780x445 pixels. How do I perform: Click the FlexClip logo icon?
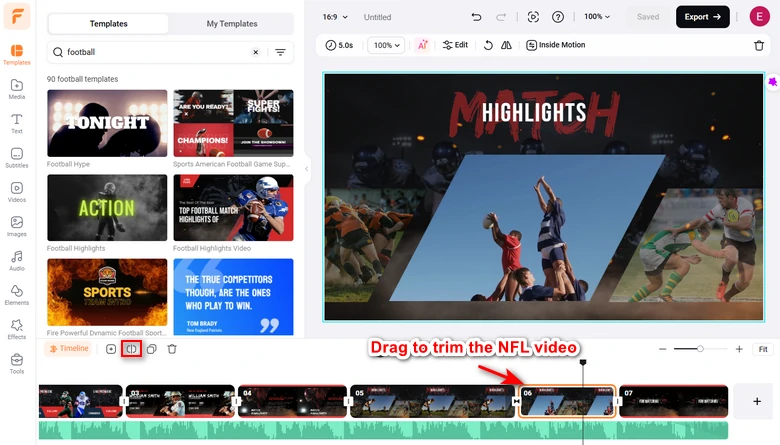17,15
